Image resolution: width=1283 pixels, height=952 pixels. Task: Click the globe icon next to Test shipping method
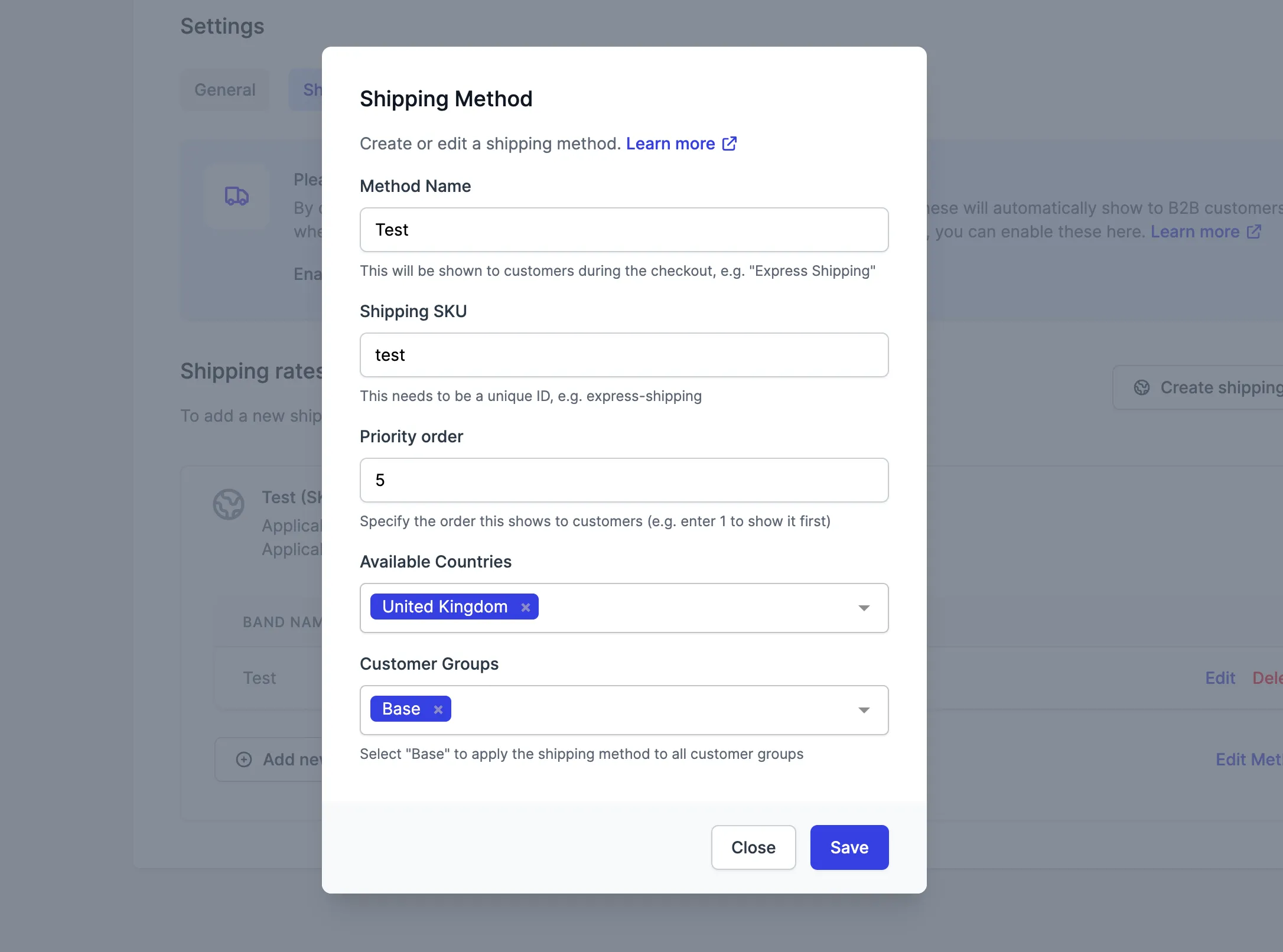pyautogui.click(x=229, y=504)
